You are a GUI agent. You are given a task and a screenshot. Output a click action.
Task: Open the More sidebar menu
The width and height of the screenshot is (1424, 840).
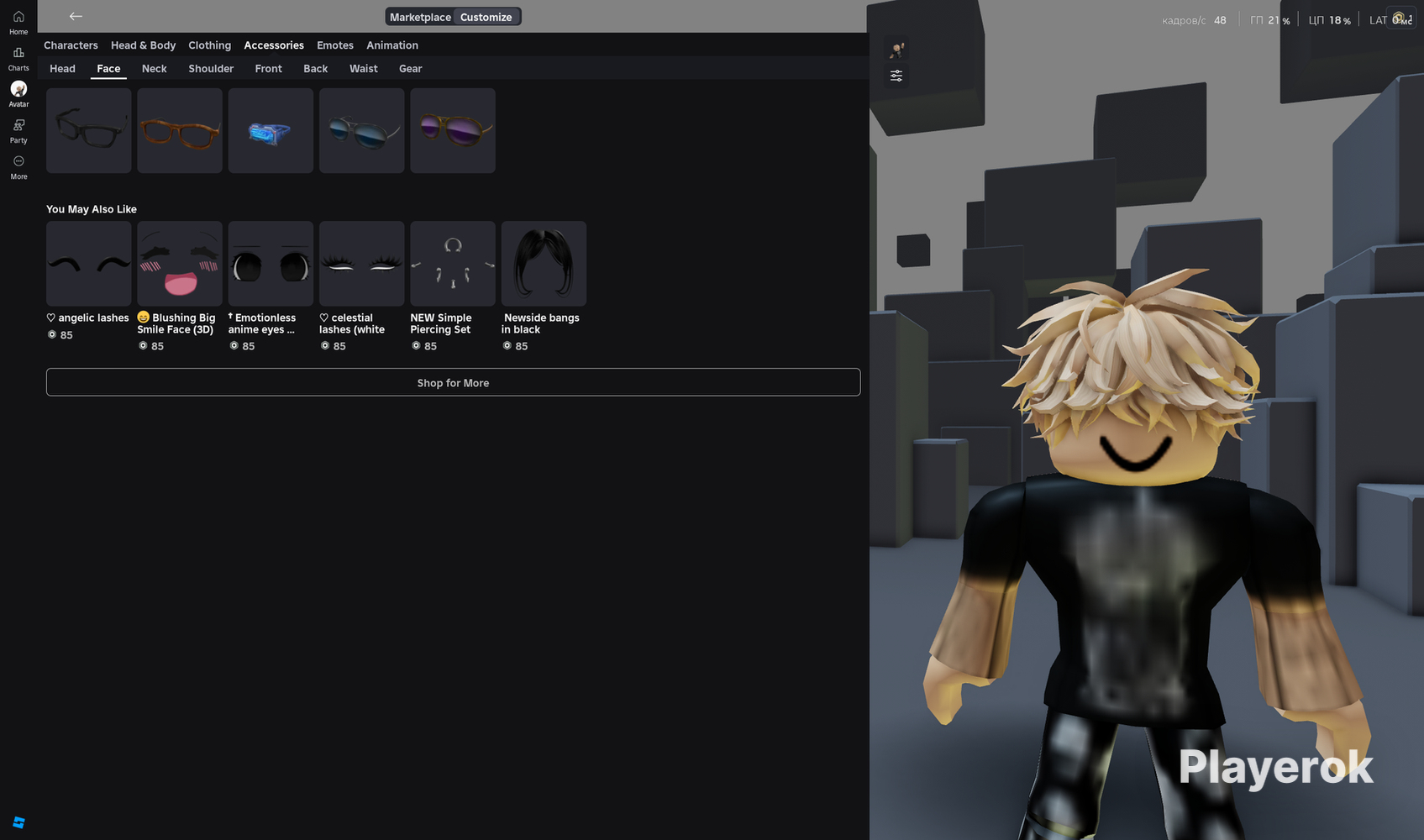point(18,166)
